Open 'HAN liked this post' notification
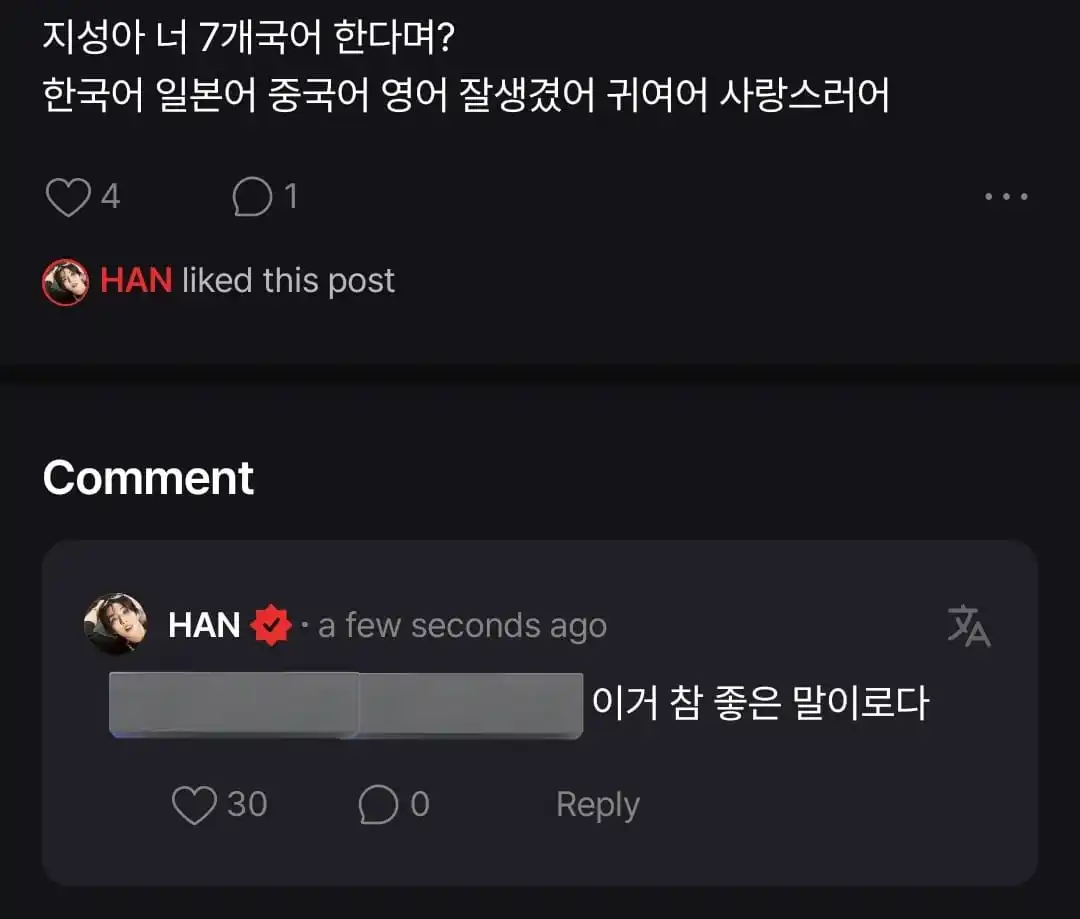Image resolution: width=1080 pixels, height=919 pixels. 220,281
